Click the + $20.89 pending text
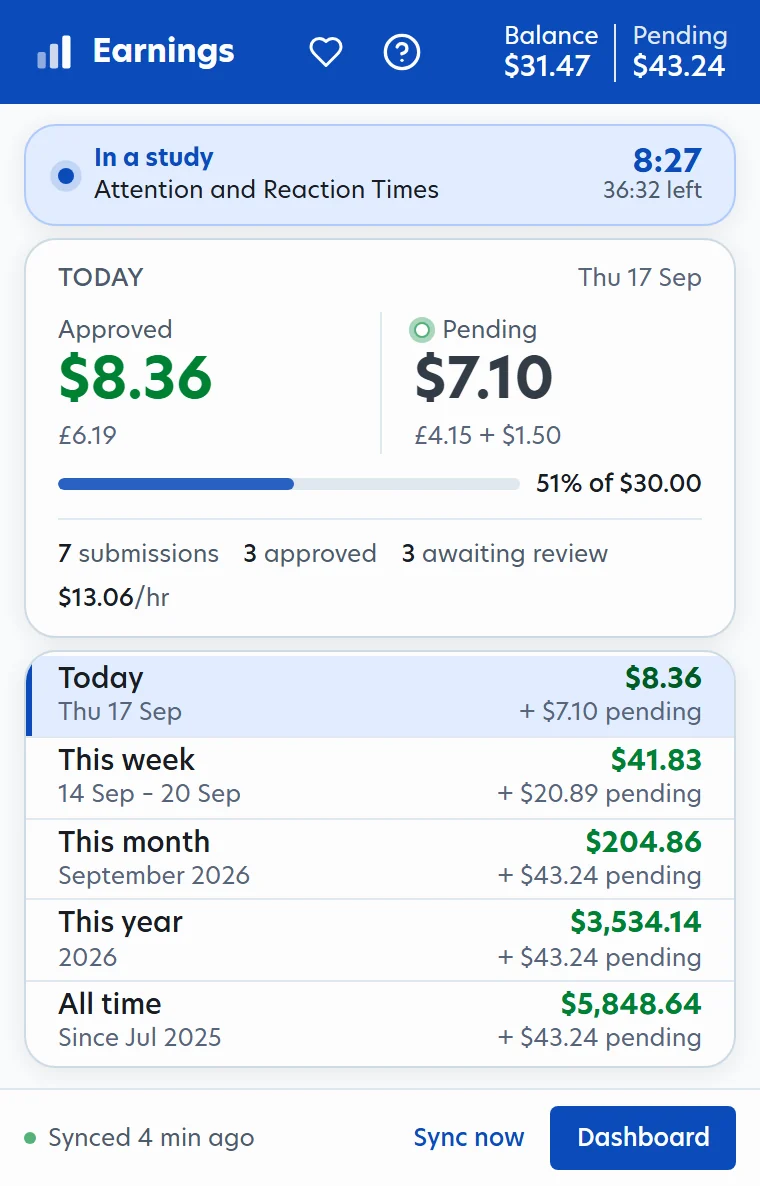Viewport: 760px width, 1186px height. click(599, 793)
